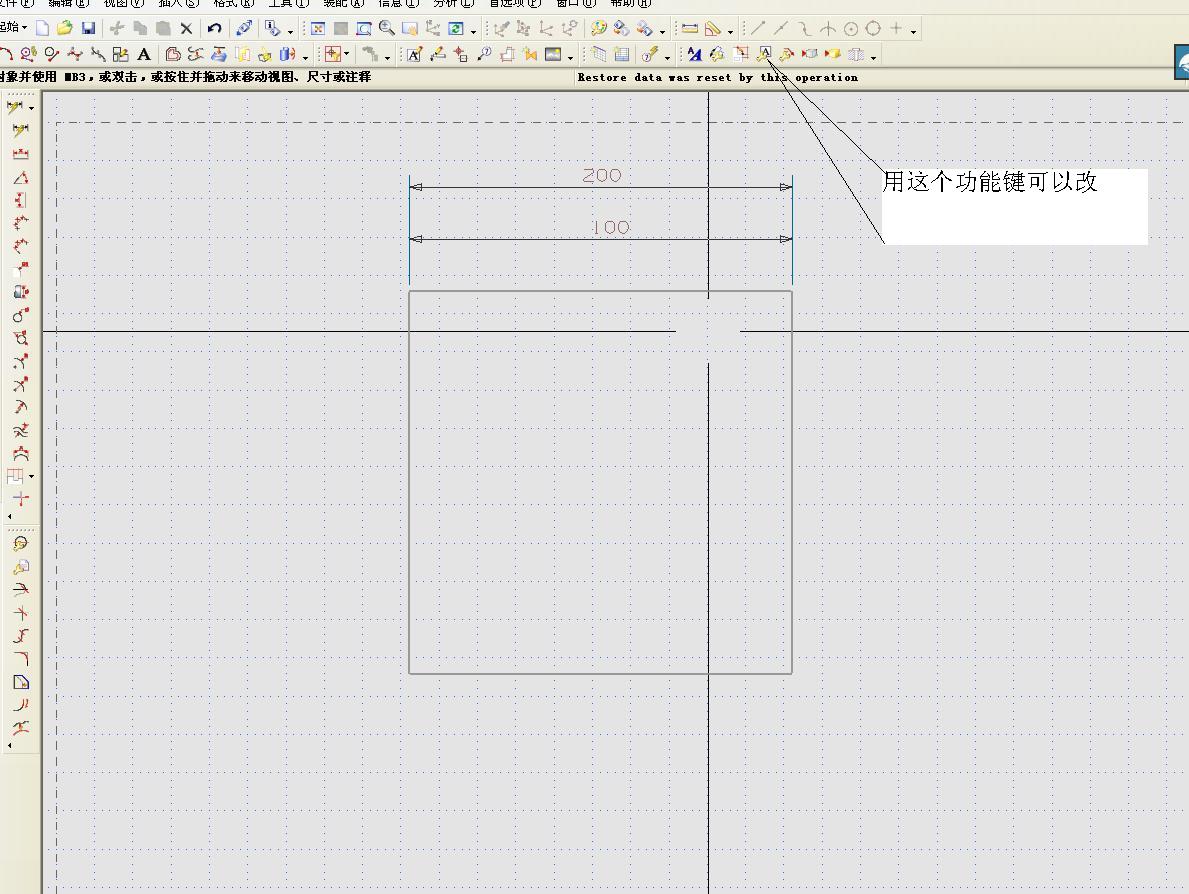
Task: Save the drawing with floppy disk icon
Action: 88,29
